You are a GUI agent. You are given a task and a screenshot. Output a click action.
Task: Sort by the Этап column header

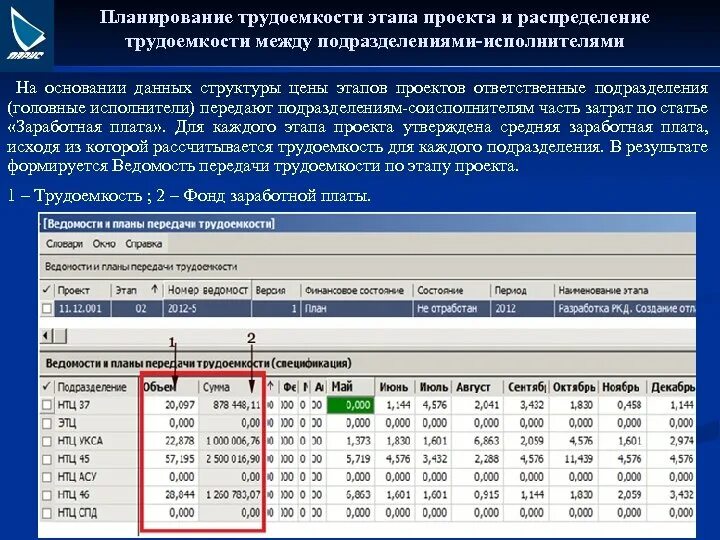pos(137,290)
